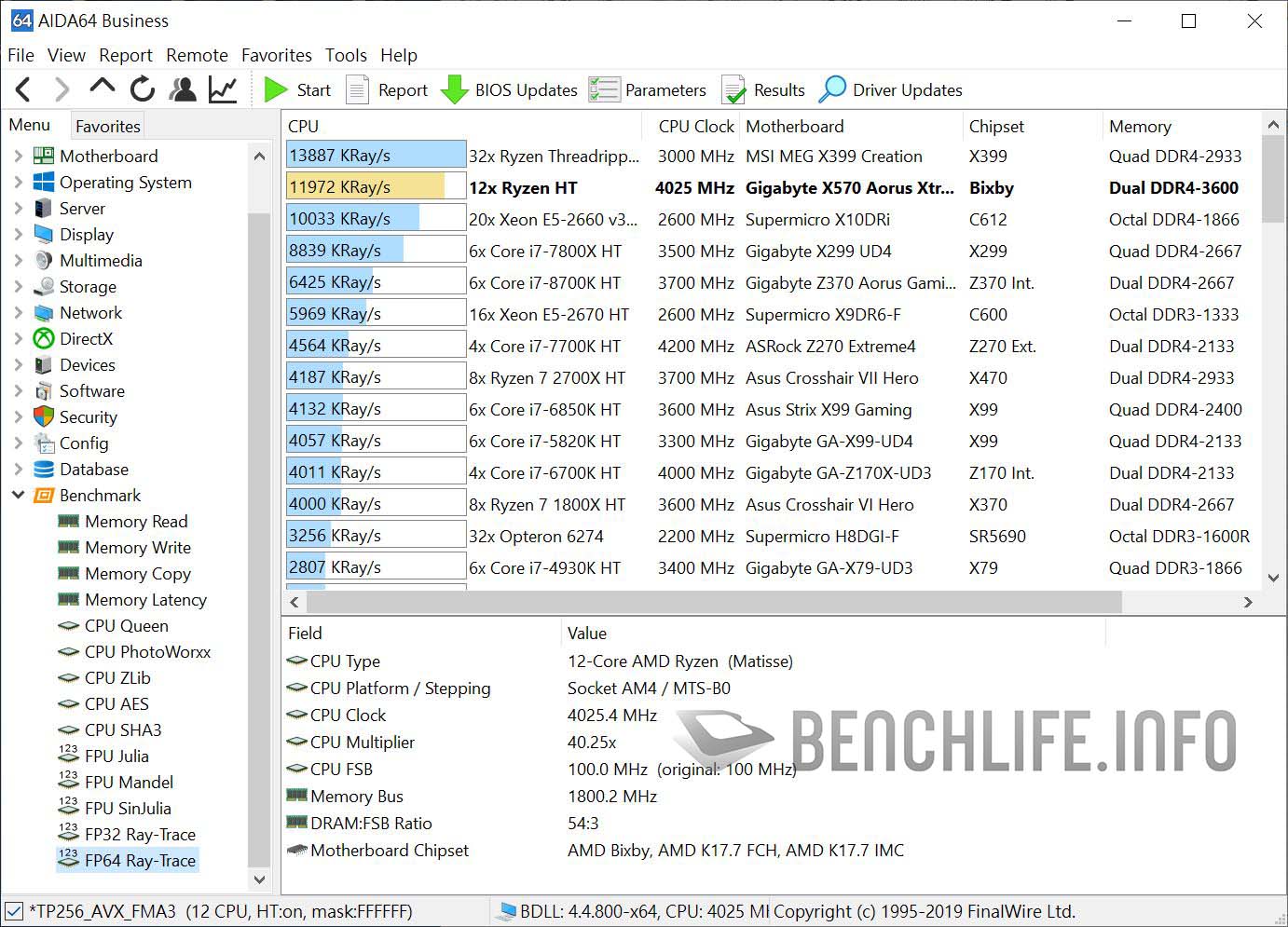Click the graph chart toolbar icon
Screen dimensions: 1288x927
(223, 89)
